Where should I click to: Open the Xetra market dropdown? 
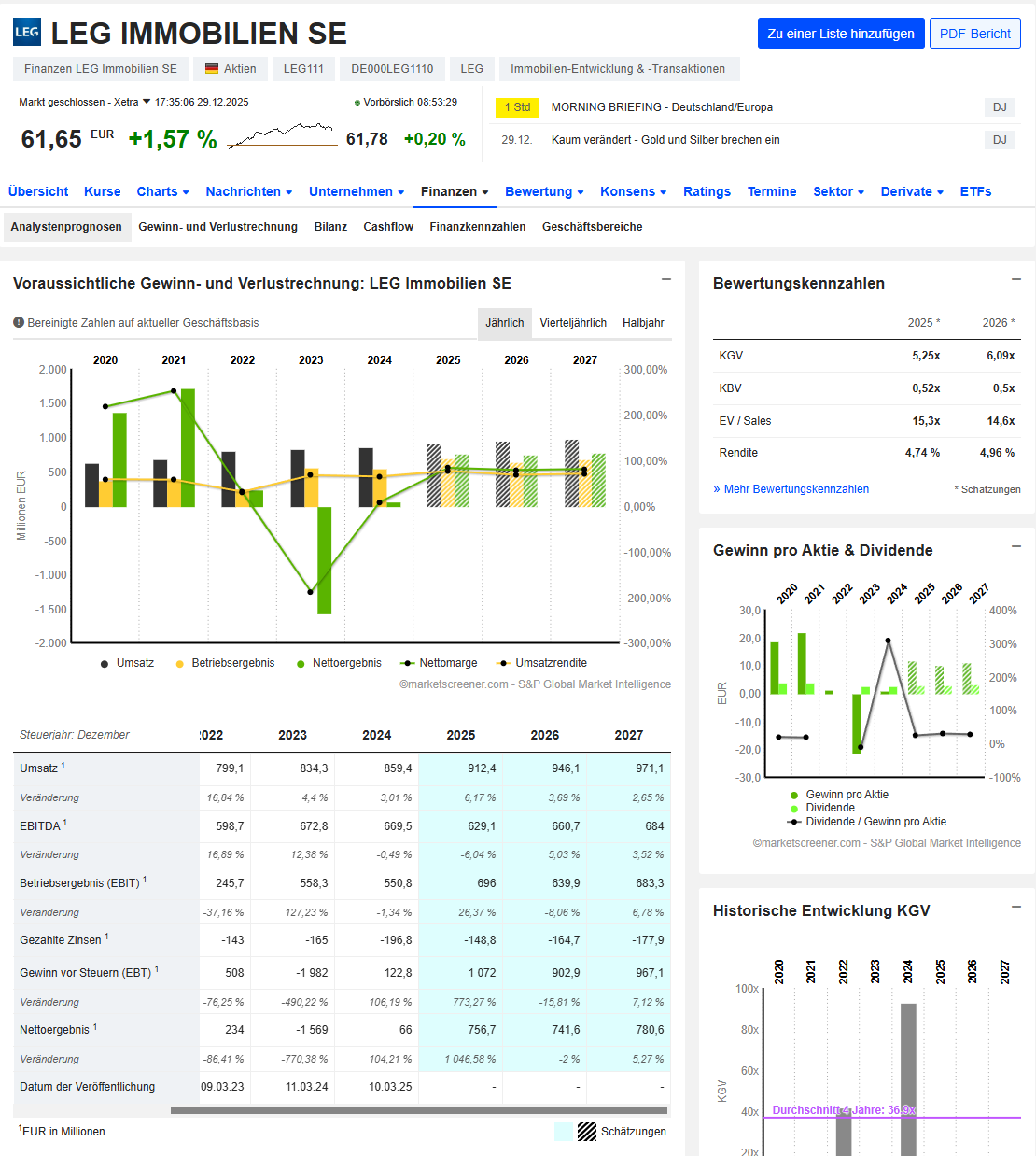click(x=147, y=102)
